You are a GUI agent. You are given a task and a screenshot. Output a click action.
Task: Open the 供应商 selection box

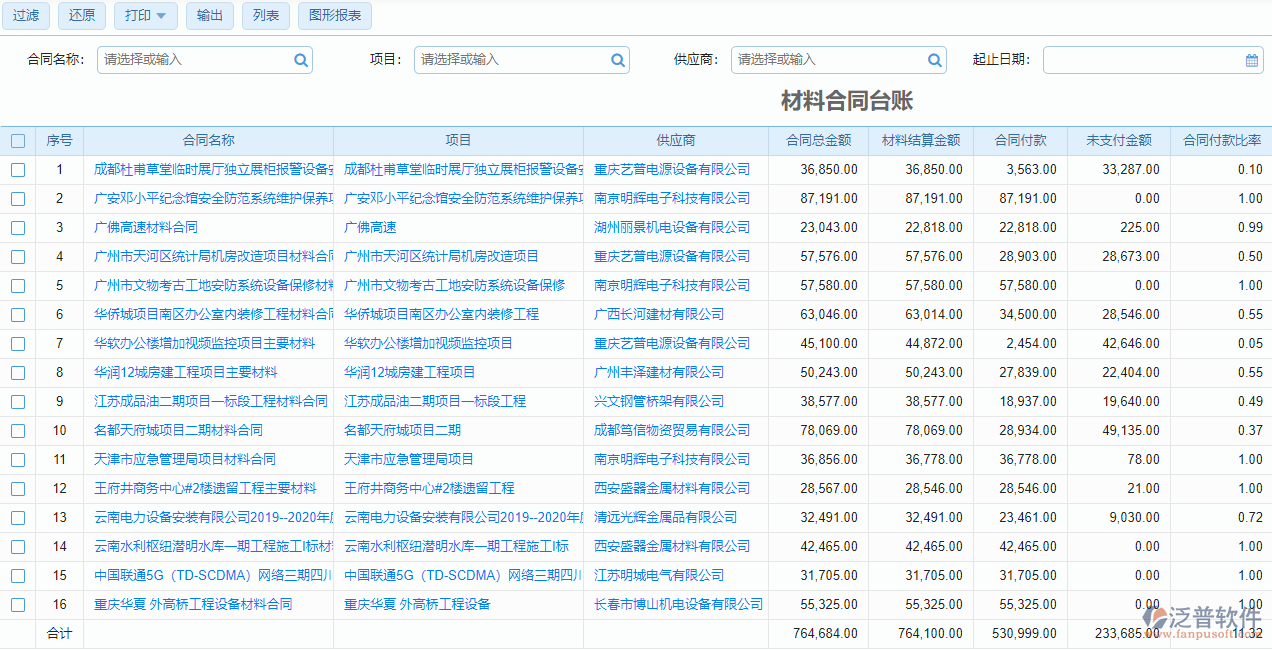[830, 60]
